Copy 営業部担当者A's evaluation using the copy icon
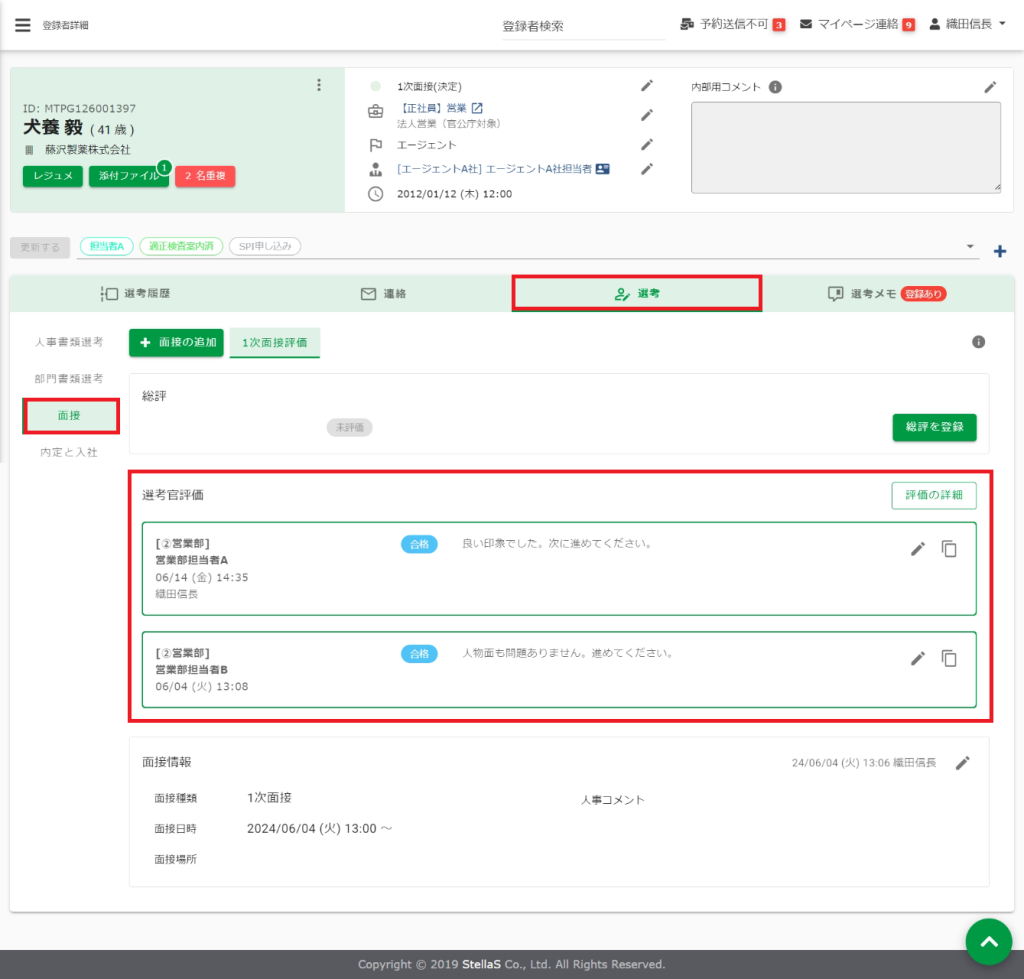1024x979 pixels. pos(949,549)
